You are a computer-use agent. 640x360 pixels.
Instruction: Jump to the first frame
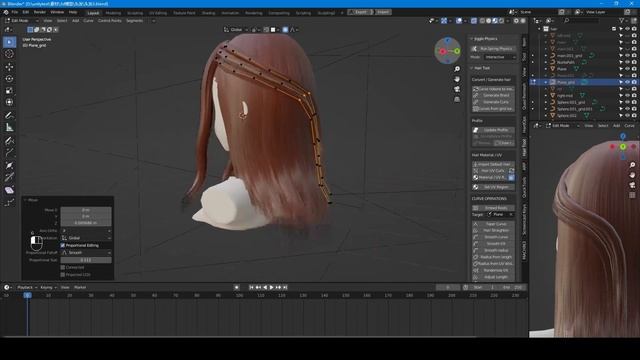coord(251,287)
